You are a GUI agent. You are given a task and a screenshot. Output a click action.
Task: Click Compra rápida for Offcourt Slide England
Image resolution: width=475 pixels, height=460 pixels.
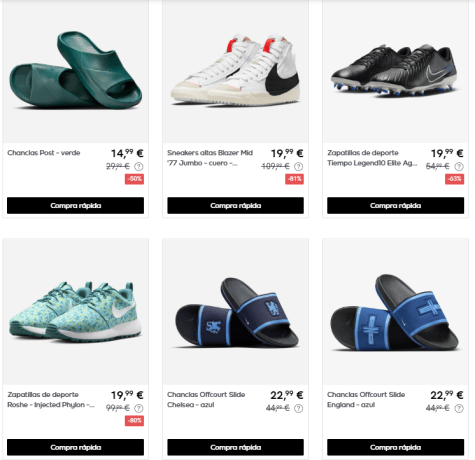(x=395, y=447)
